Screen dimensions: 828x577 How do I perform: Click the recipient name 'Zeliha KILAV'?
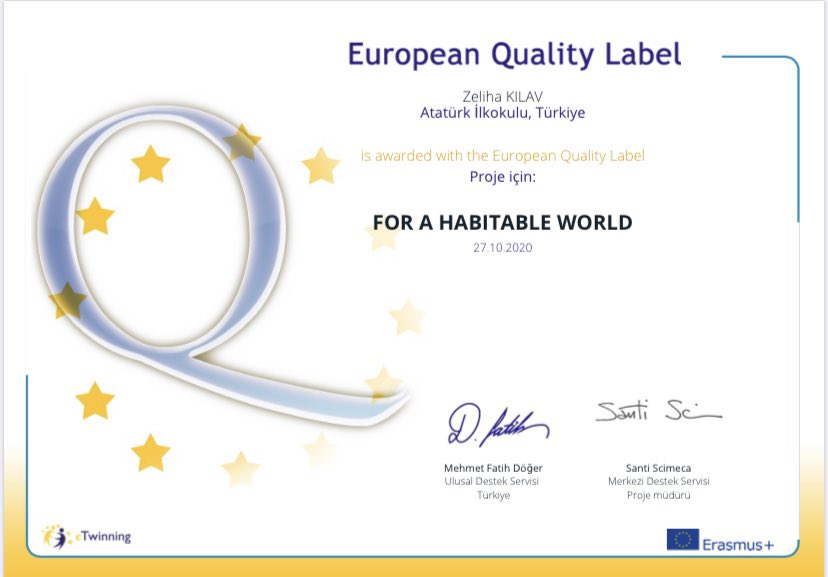502,97
